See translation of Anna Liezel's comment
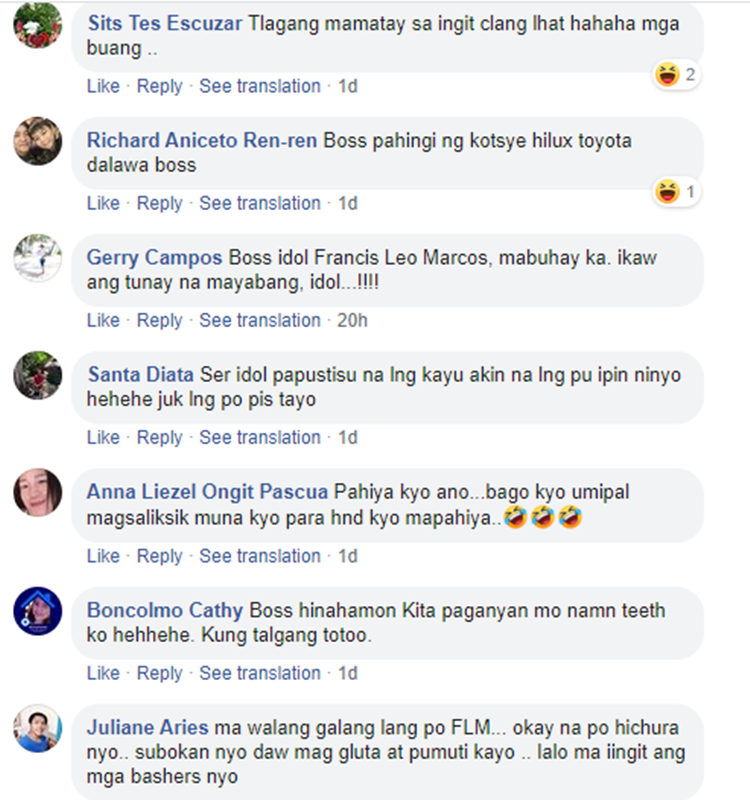 pyautogui.click(x=260, y=556)
